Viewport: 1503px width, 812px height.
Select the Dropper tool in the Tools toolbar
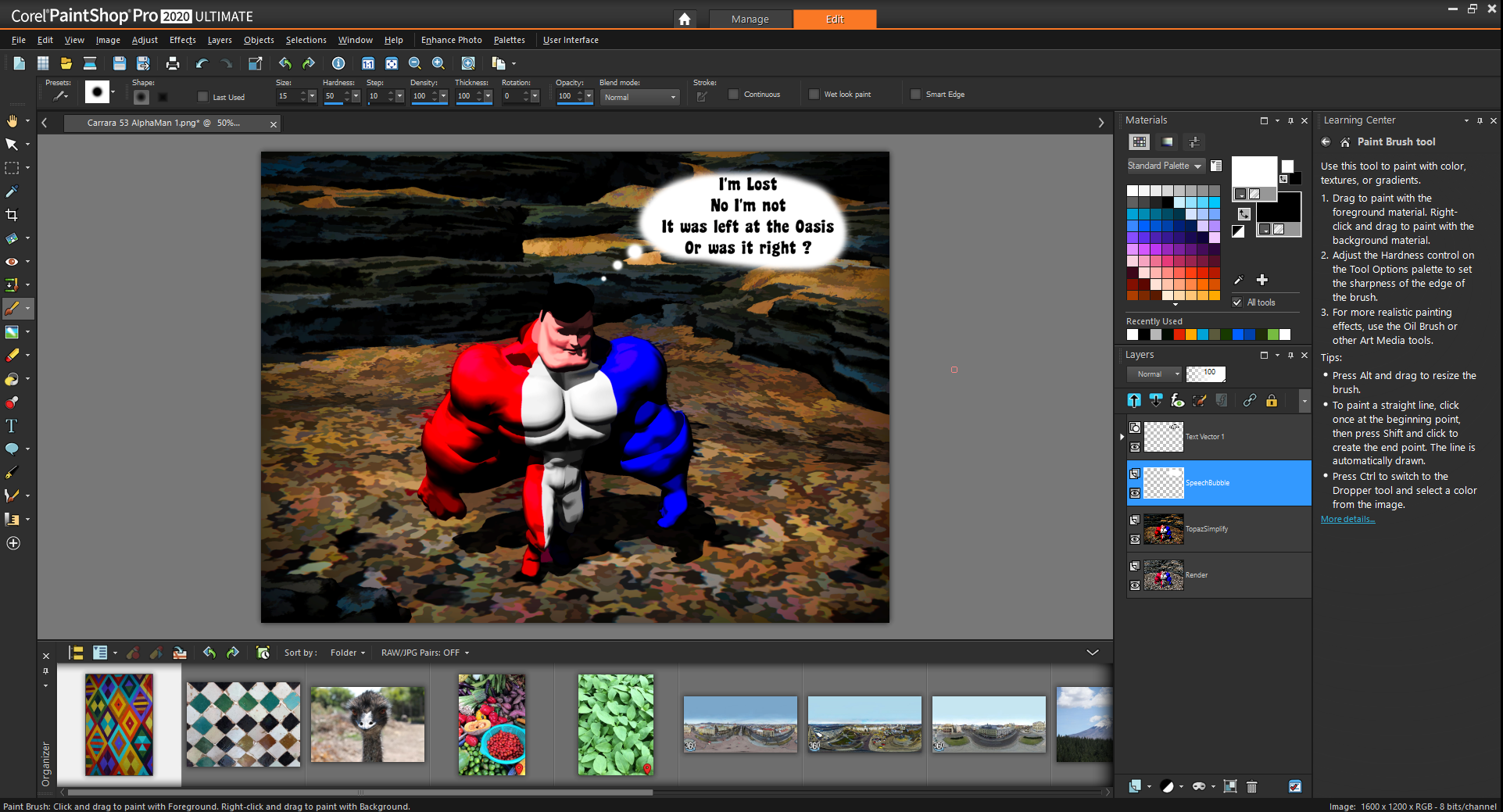pos(12,191)
